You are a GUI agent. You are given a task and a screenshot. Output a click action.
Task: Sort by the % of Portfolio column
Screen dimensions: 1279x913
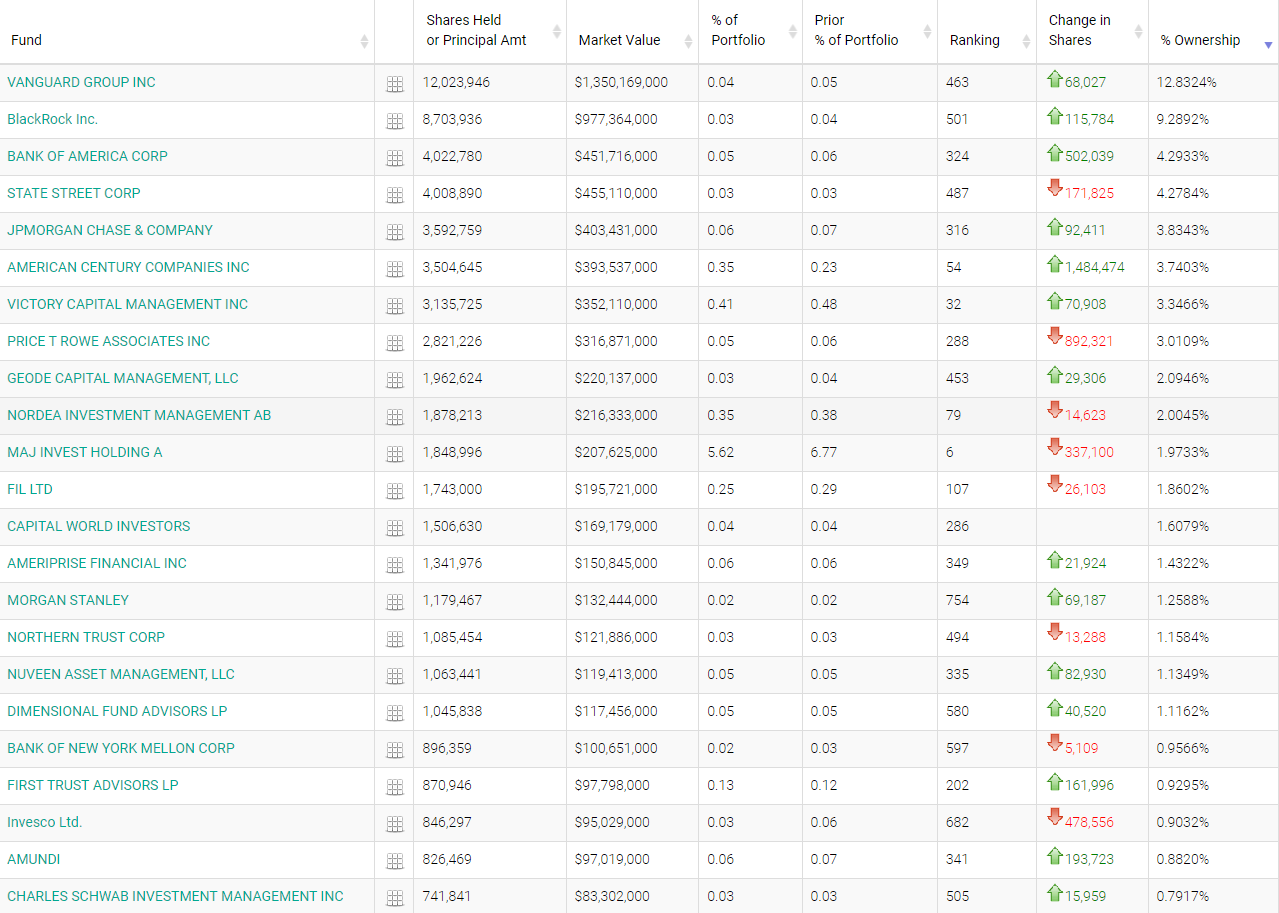point(751,32)
